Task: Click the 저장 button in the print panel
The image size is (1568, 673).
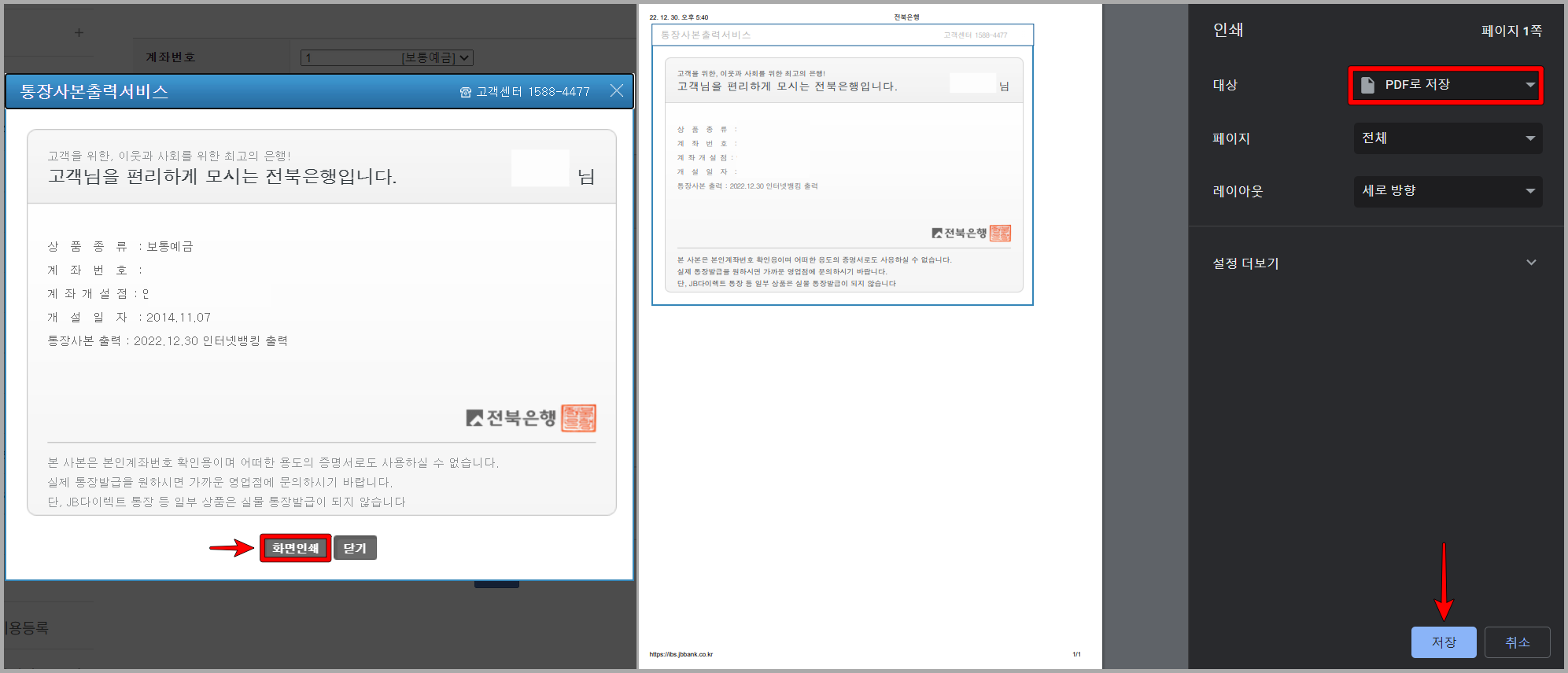Action: click(1444, 642)
